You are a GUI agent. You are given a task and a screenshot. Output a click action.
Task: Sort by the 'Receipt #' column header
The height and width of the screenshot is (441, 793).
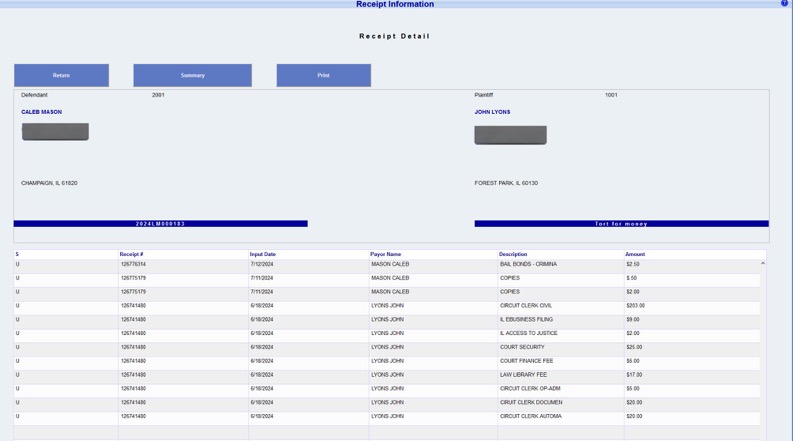tap(131, 254)
